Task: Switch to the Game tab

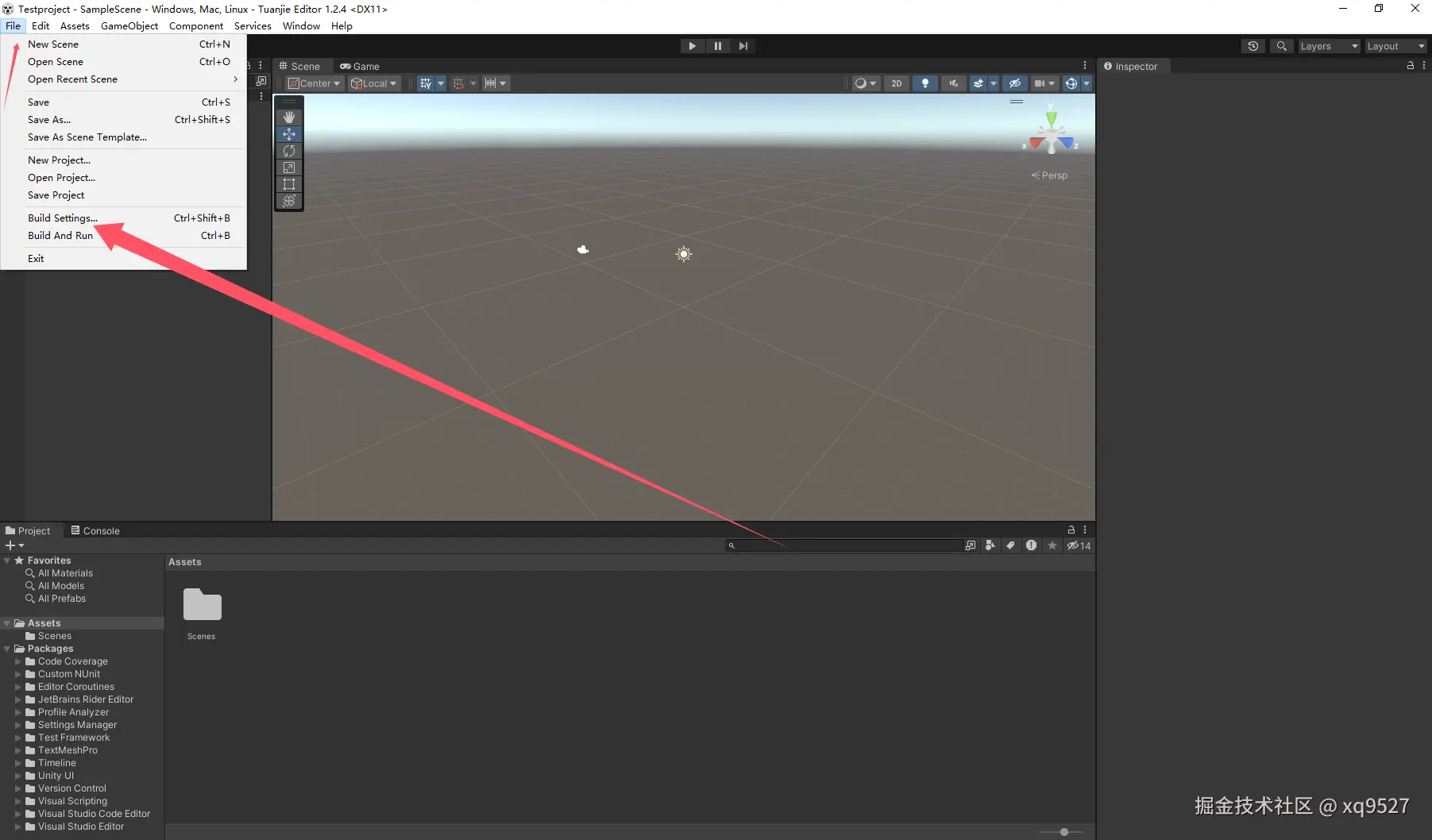Action: (x=360, y=66)
